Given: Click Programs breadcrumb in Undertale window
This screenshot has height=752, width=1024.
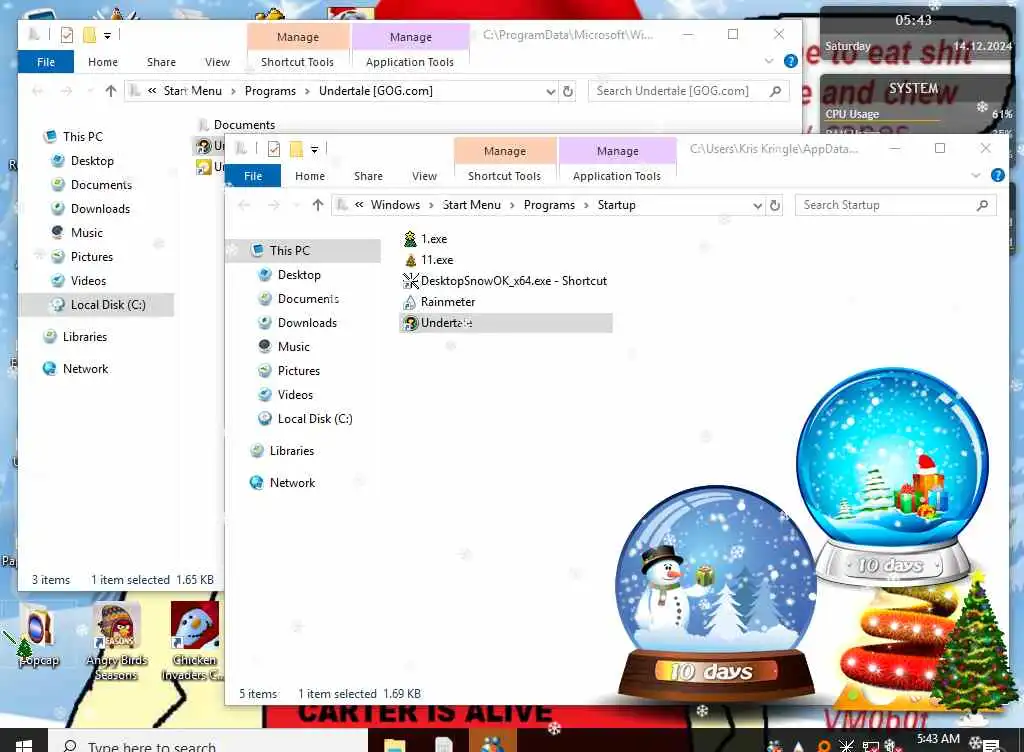Looking at the screenshot, I should [270, 91].
